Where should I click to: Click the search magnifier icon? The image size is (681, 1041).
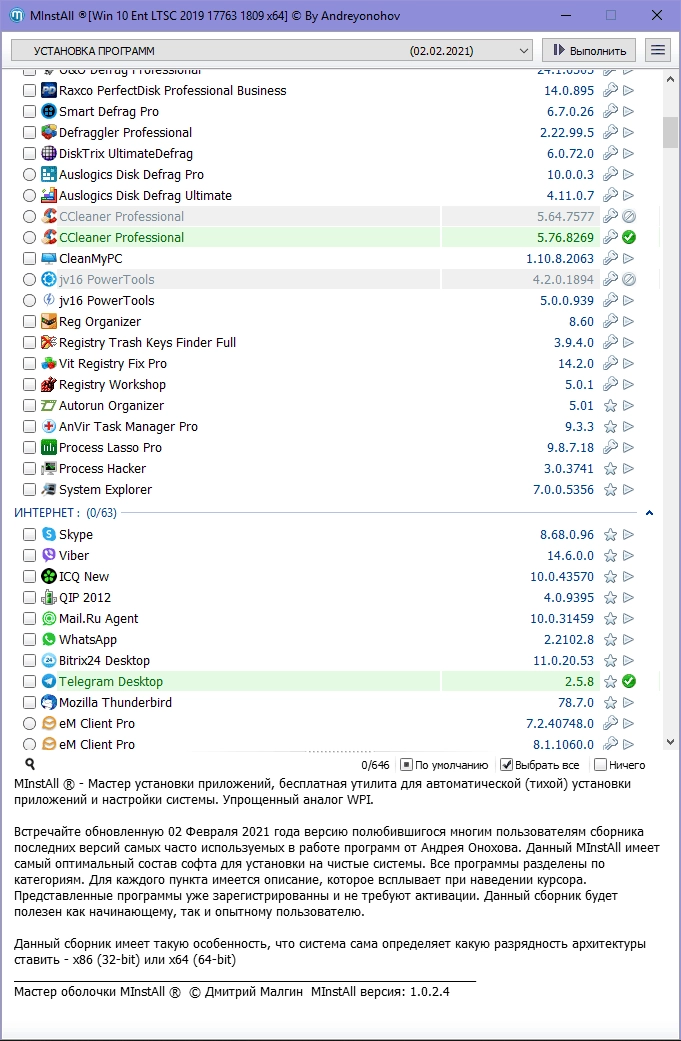click(x=30, y=764)
